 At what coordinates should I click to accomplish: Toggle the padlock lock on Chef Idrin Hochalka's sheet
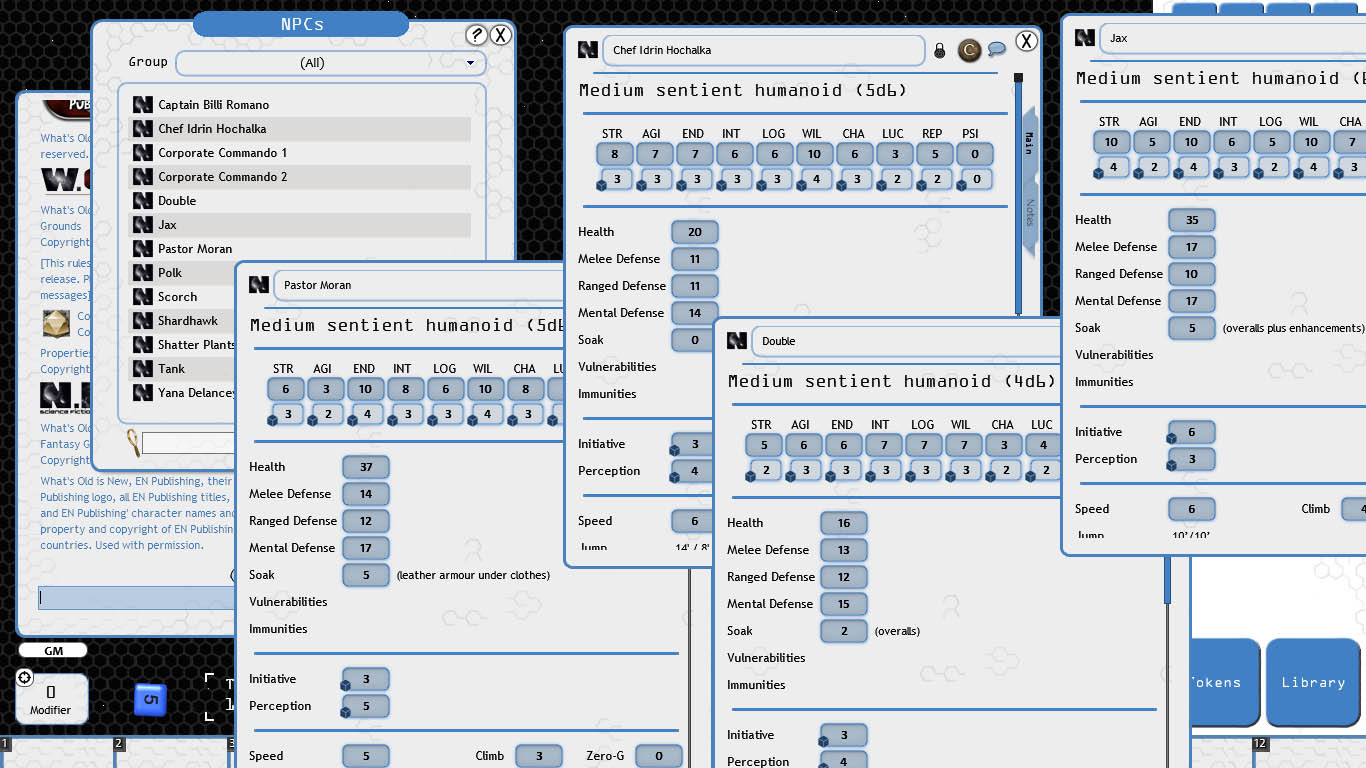point(939,49)
